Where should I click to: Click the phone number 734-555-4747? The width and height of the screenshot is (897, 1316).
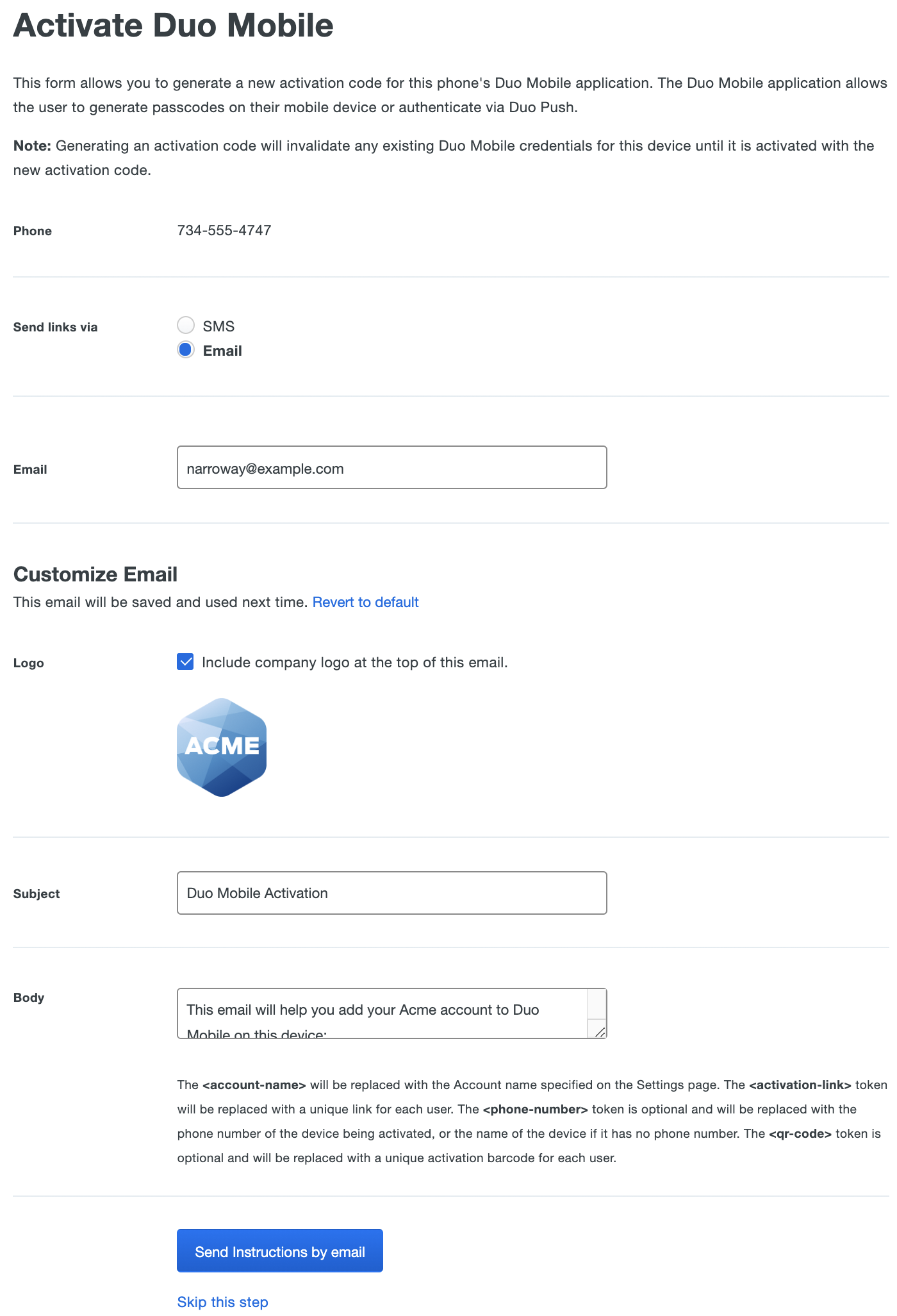(224, 230)
